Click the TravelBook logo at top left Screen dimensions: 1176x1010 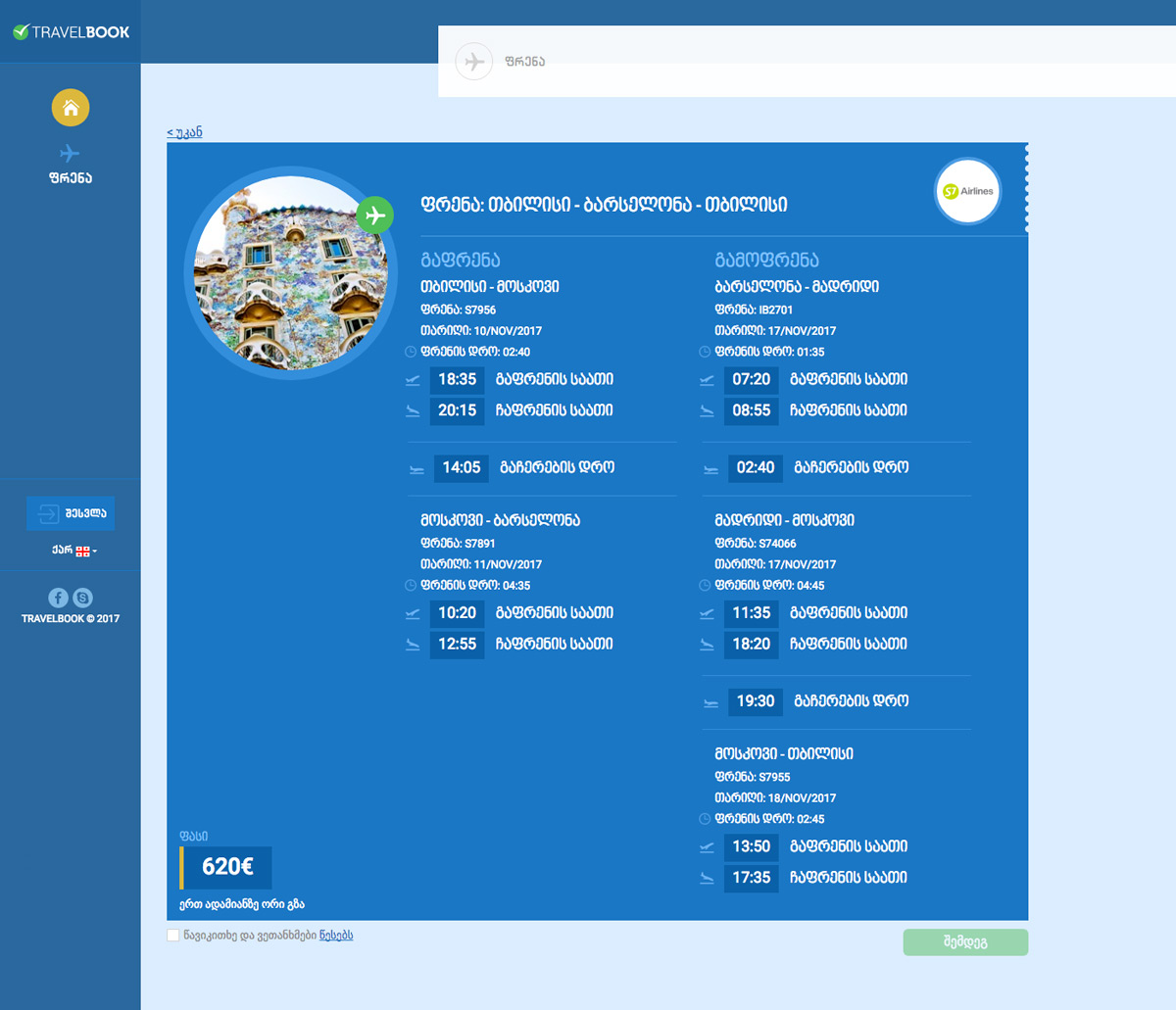(71, 32)
